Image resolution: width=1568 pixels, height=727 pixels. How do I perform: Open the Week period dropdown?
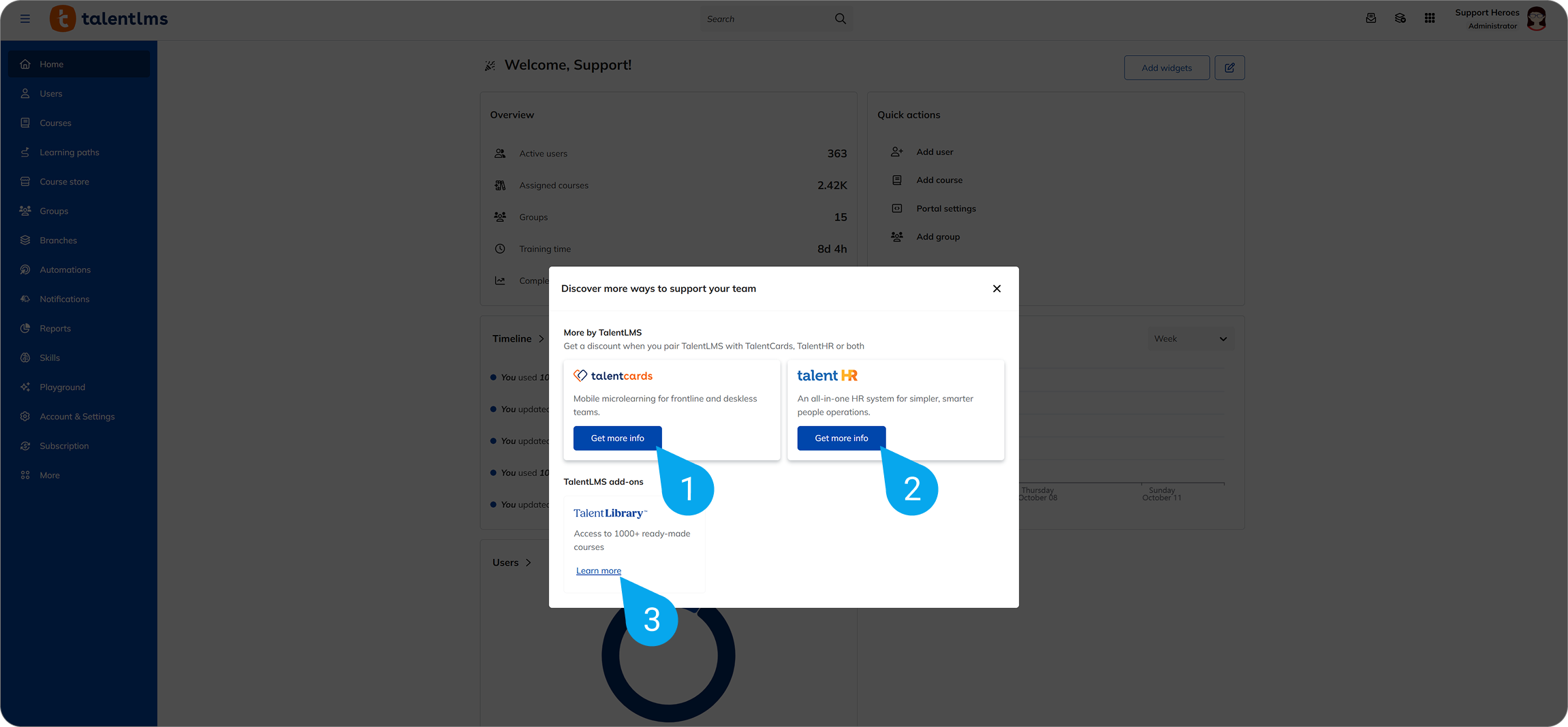click(x=1190, y=339)
